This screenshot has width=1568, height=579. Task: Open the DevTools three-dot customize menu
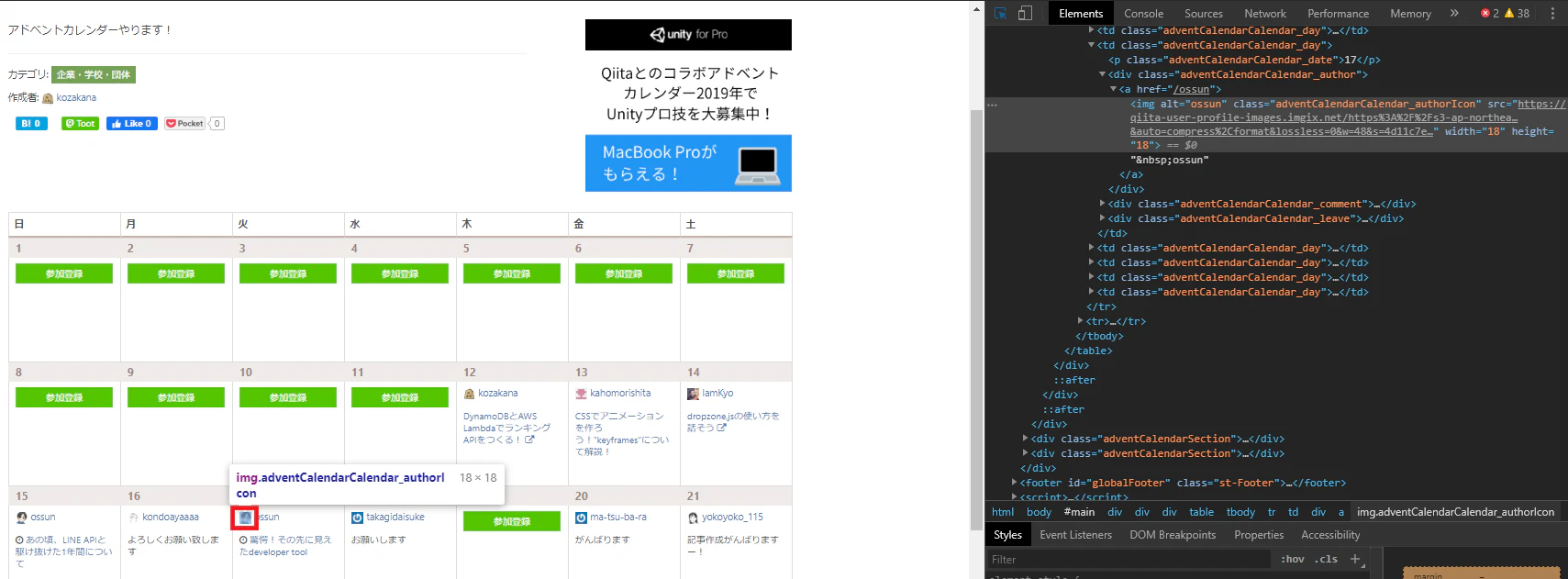[1552, 13]
